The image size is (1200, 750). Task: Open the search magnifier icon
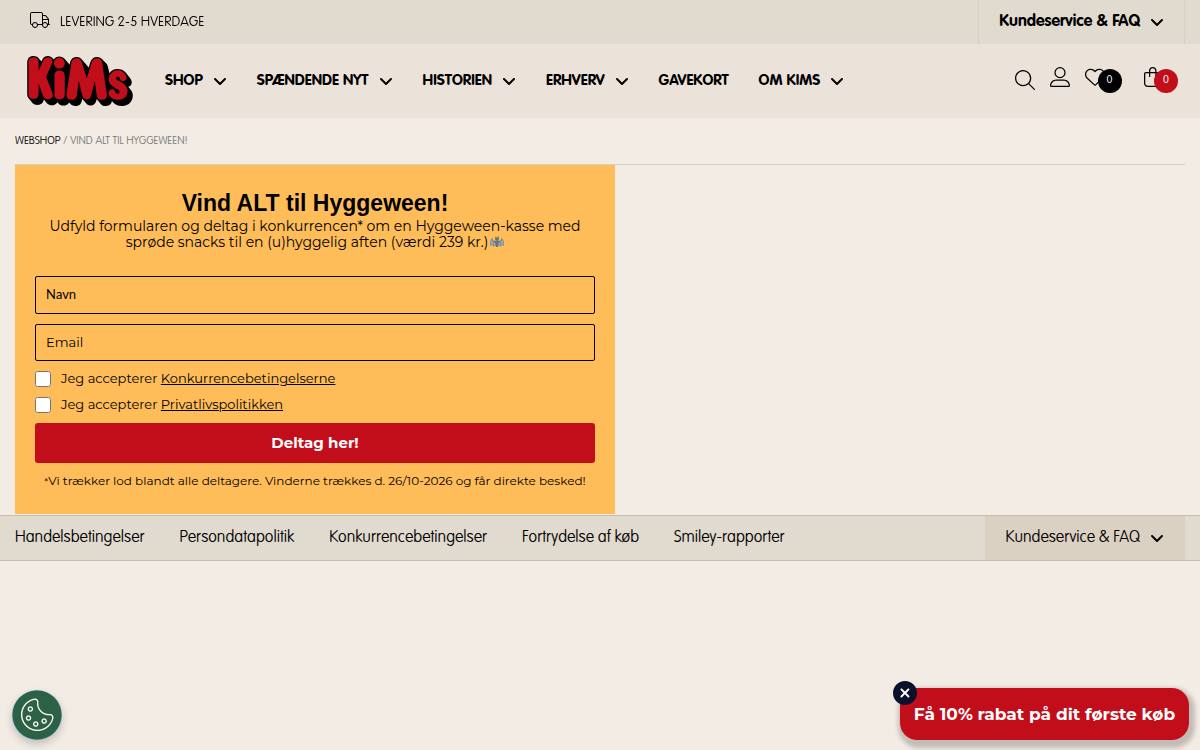(1025, 80)
